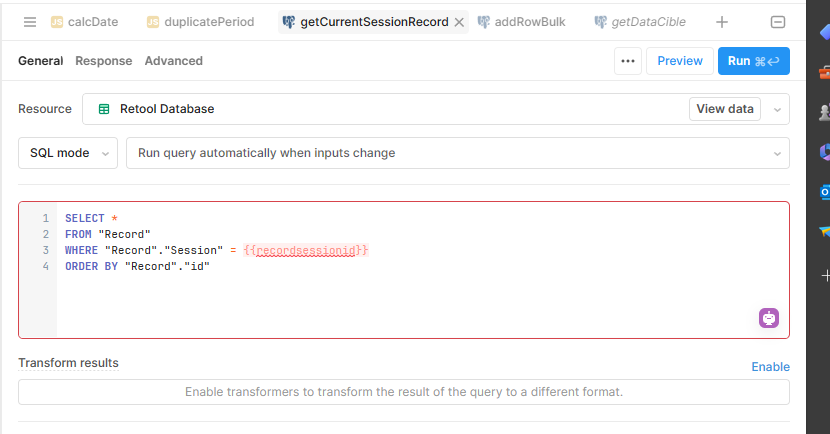Collapse the query editor panel icon
830x434 pixels.
coord(778,22)
